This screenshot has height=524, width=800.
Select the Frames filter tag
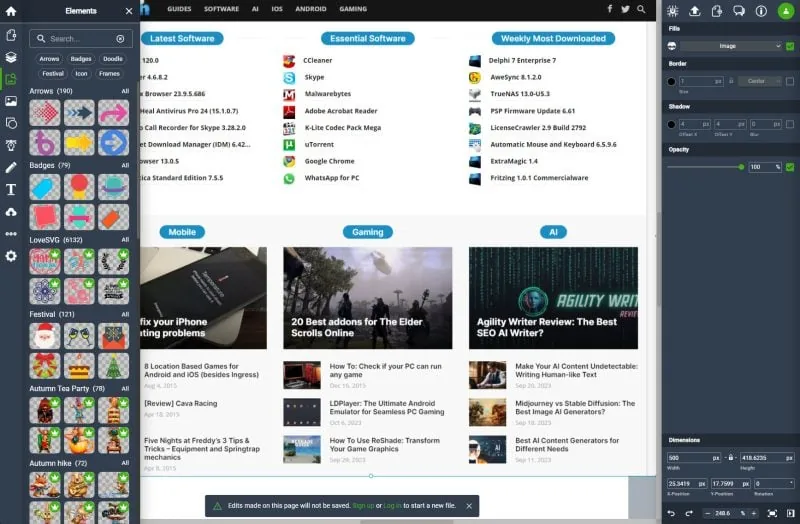109,74
